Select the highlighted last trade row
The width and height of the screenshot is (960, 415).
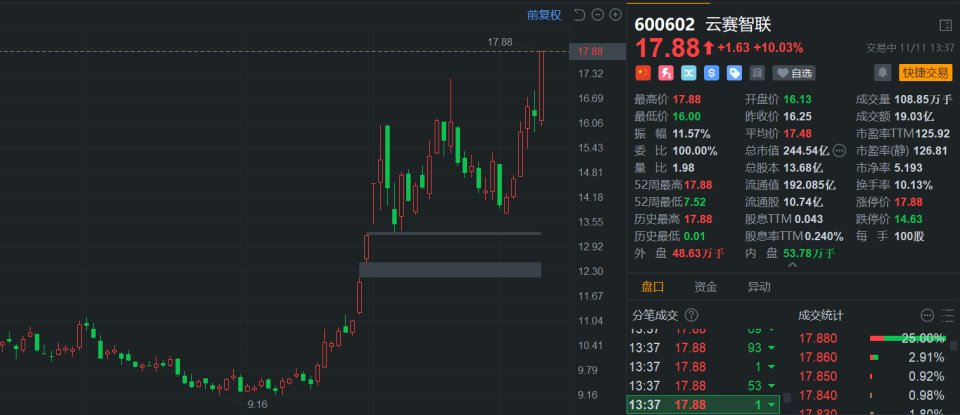pyautogui.click(x=703, y=405)
